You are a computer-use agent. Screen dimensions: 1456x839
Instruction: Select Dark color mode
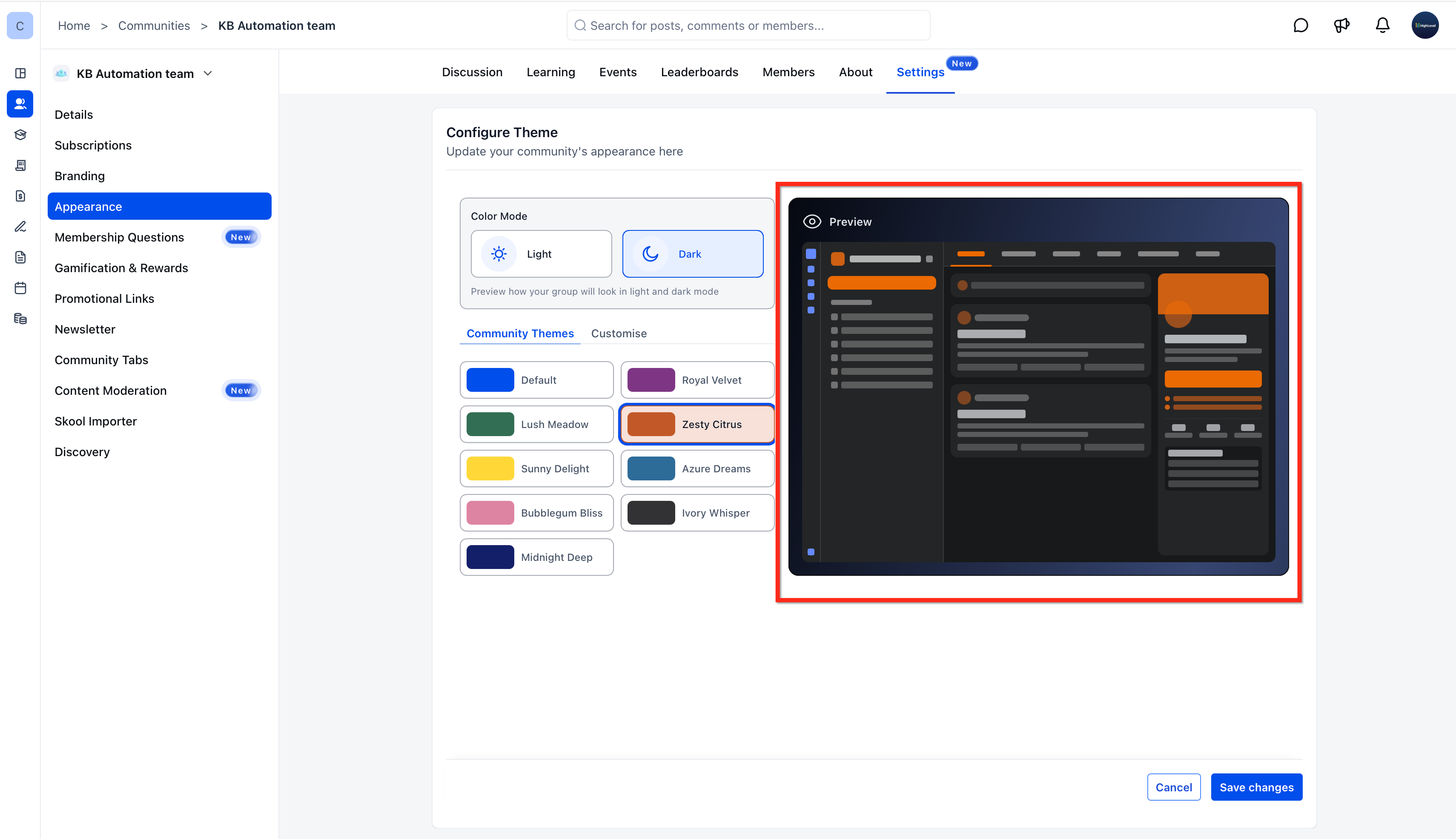[693, 253]
